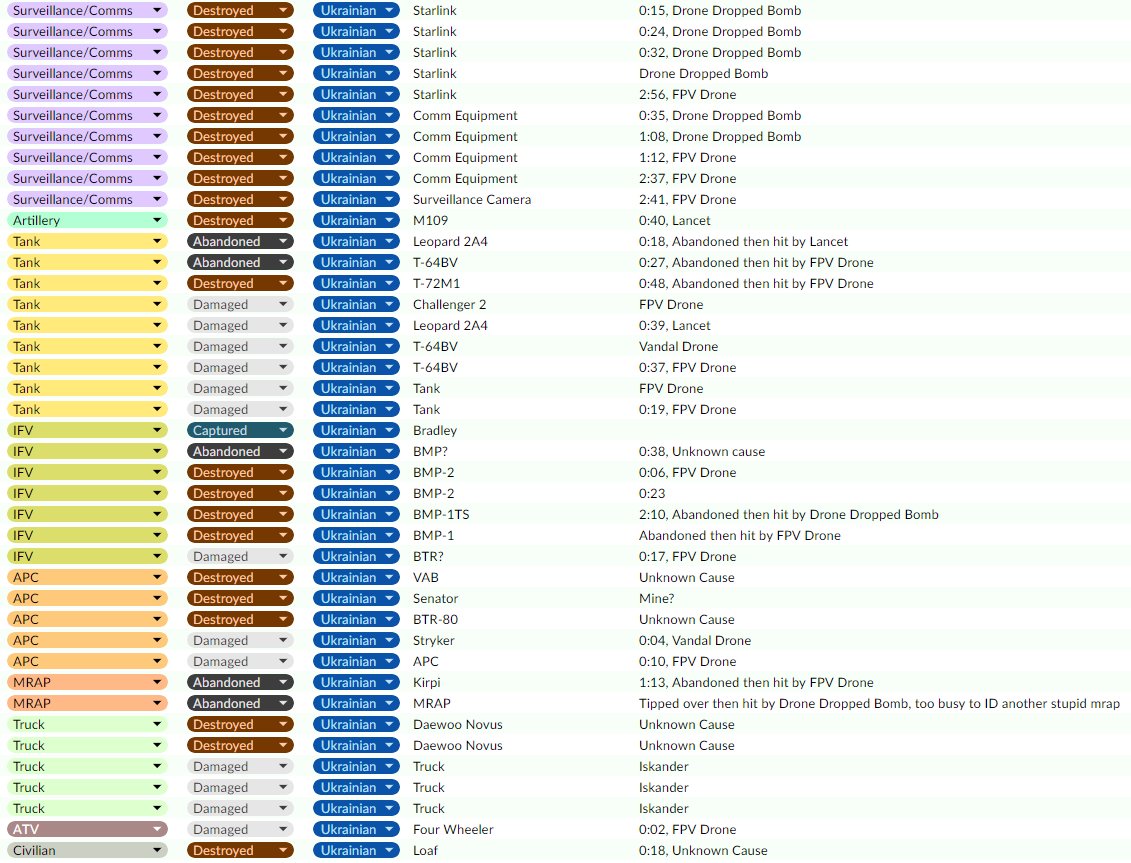The width and height of the screenshot is (1131, 863).
Task: Open Damaged dropdown for T-64BV Vandal Drone row
Action: 240,346
